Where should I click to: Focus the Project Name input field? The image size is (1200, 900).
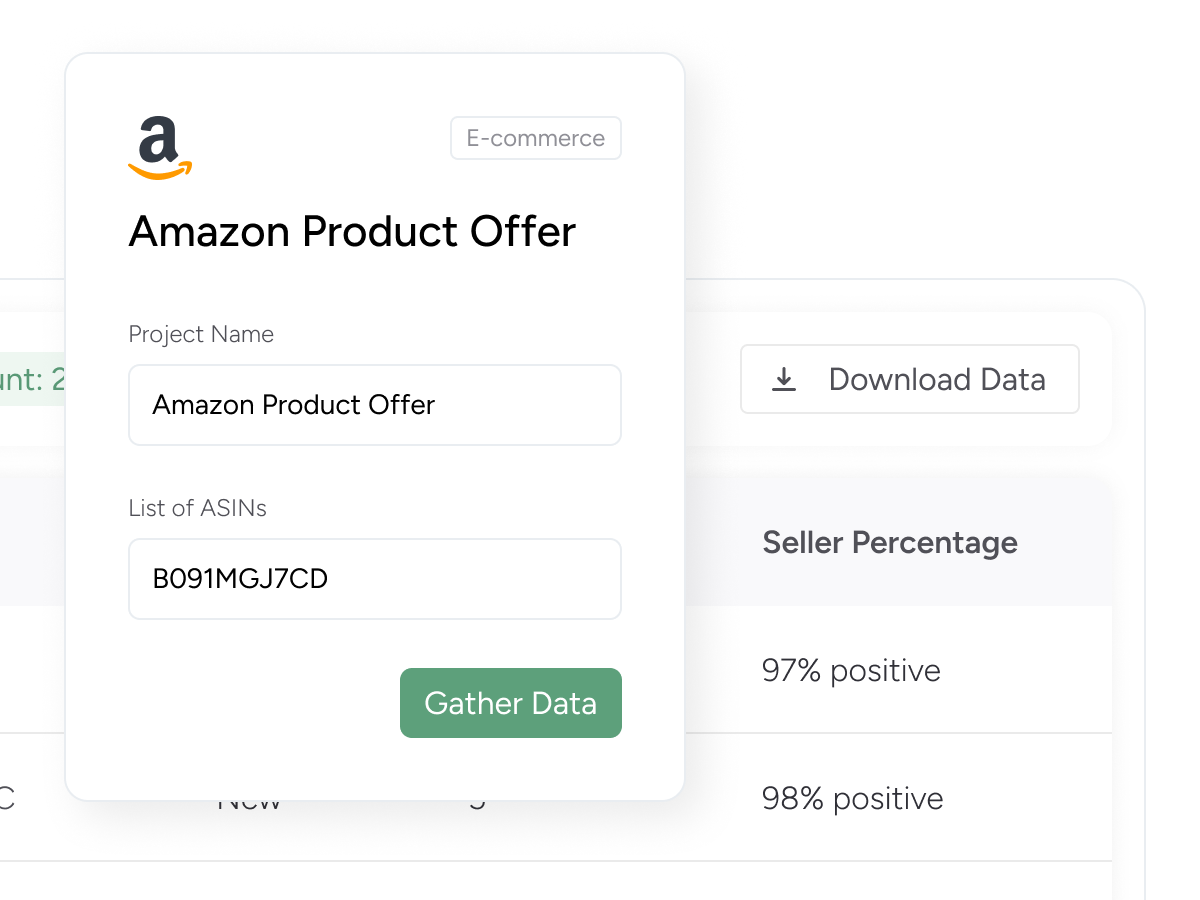pyautogui.click(x=375, y=405)
